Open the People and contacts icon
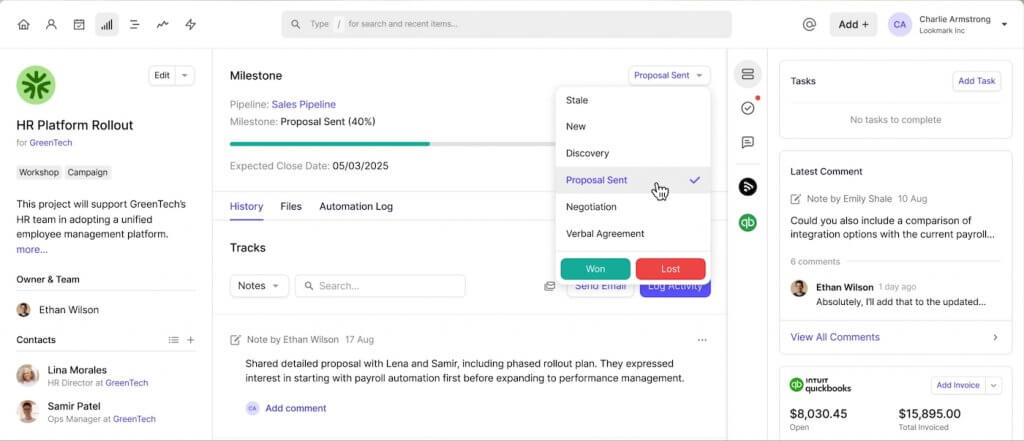The width and height of the screenshot is (1024, 441). pyautogui.click(x=51, y=24)
